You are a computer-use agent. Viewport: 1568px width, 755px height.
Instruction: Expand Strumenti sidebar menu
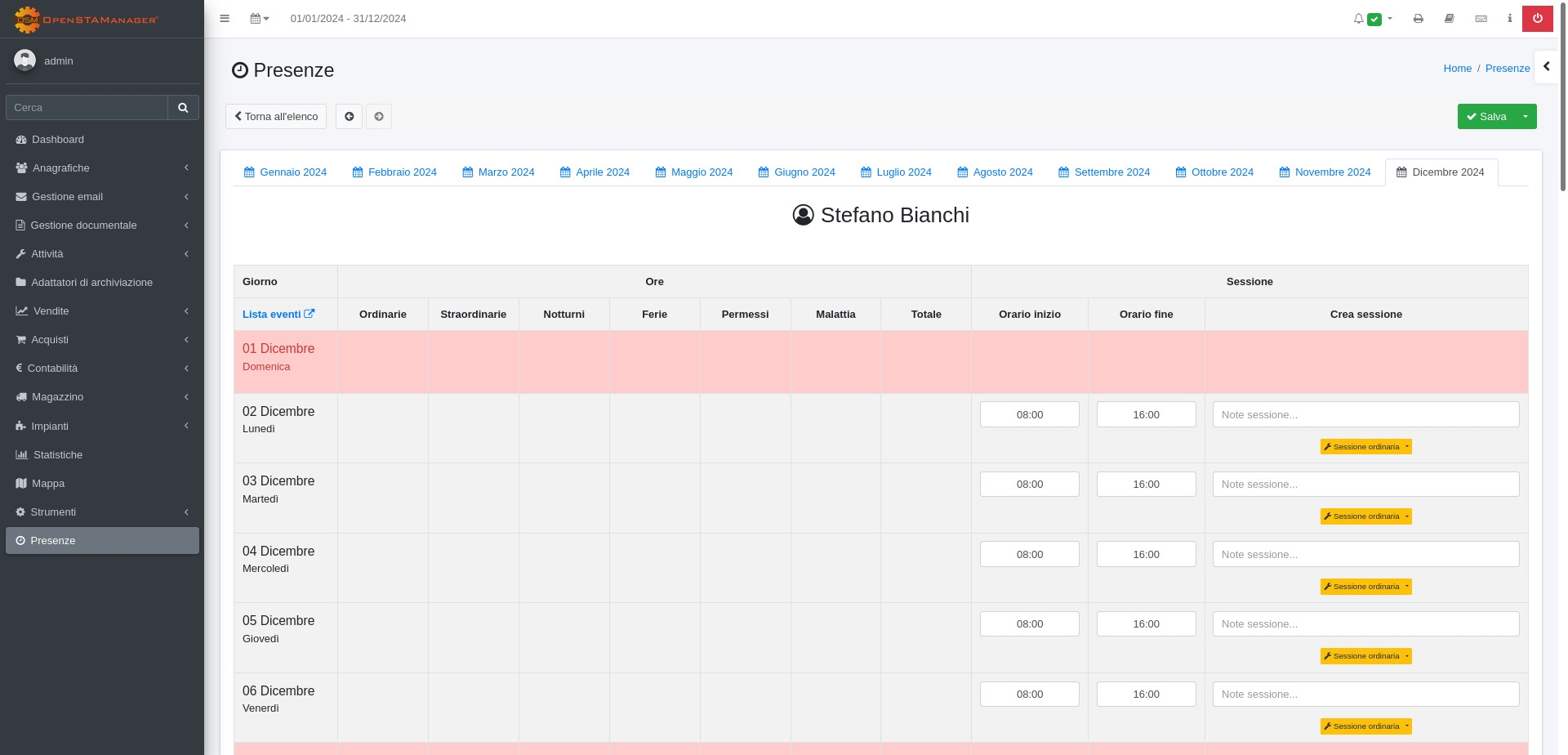[102, 512]
